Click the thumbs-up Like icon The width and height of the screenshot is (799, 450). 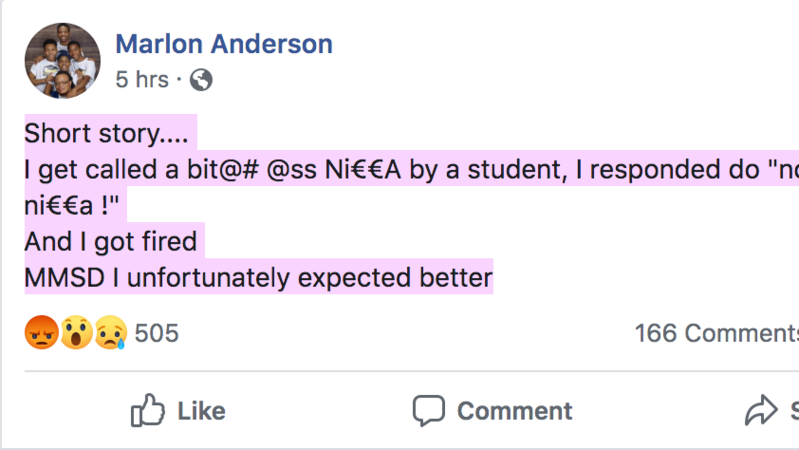point(148,410)
